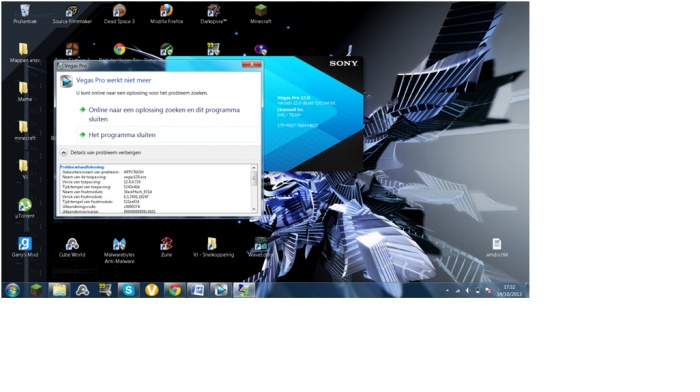700x392 pixels.
Task: Open uTorrent desktop shortcut
Action: click(x=25, y=208)
